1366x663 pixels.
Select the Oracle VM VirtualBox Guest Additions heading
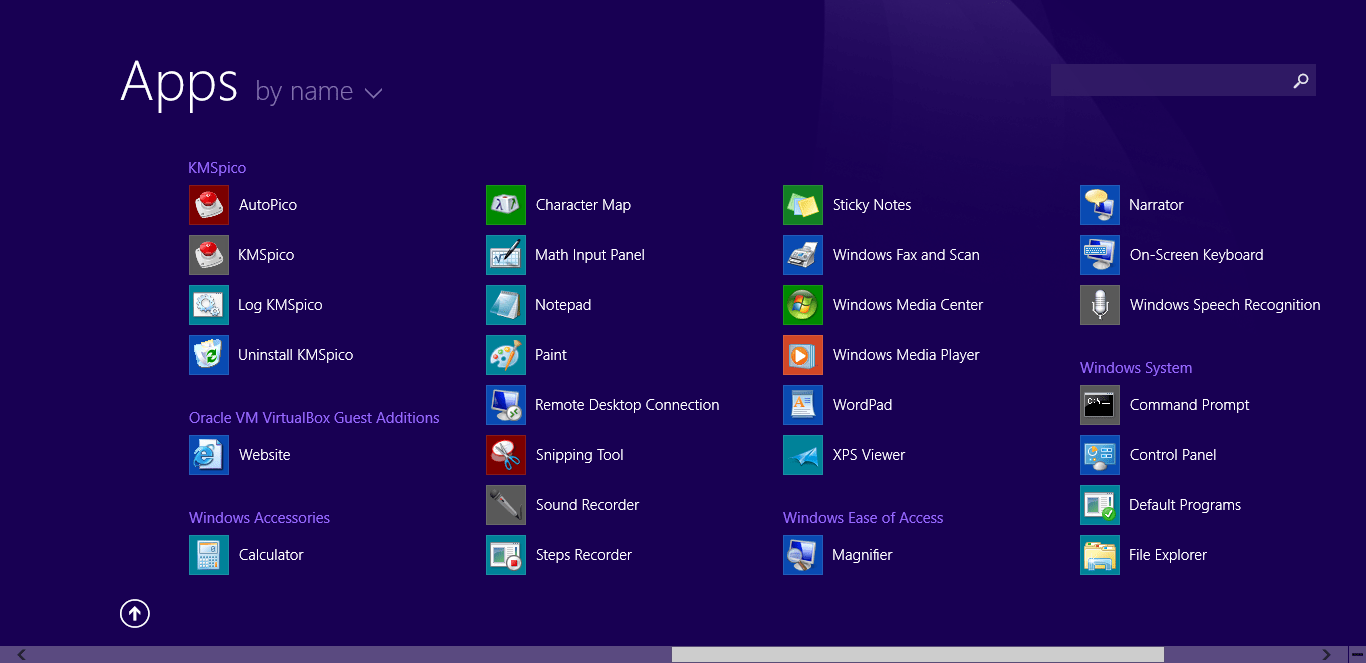(314, 418)
